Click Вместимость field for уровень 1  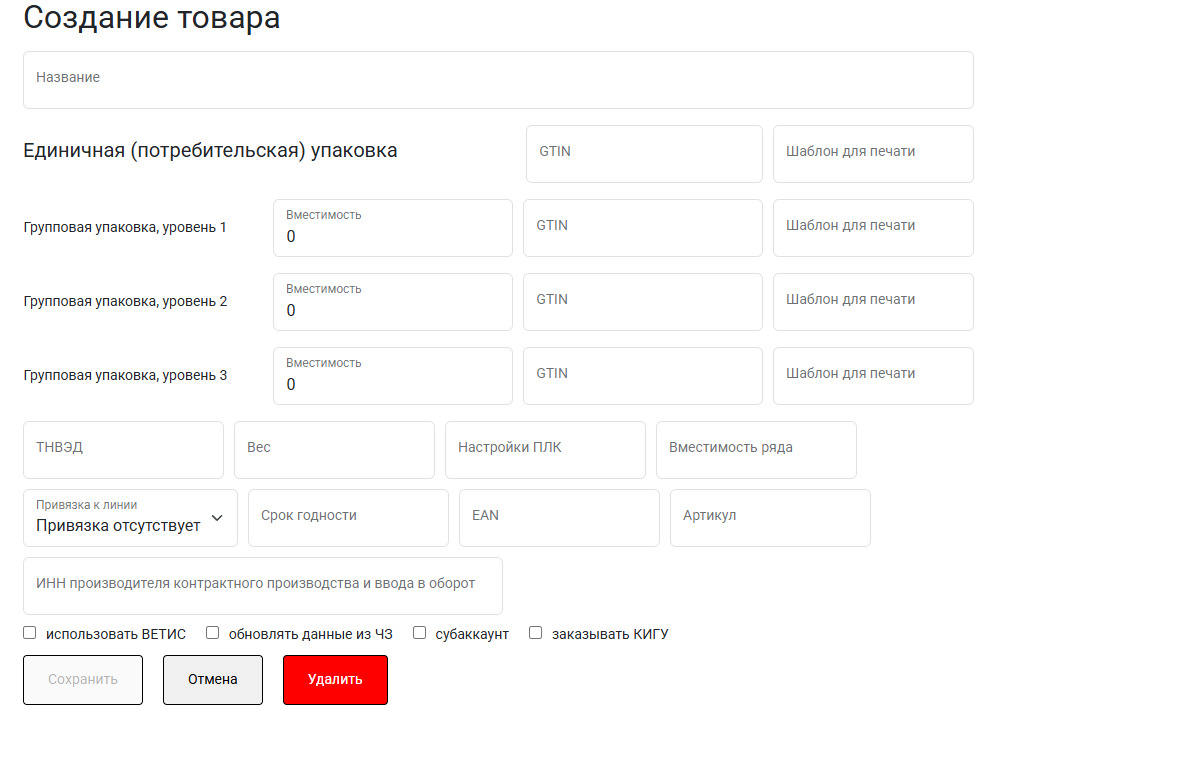[x=392, y=229]
